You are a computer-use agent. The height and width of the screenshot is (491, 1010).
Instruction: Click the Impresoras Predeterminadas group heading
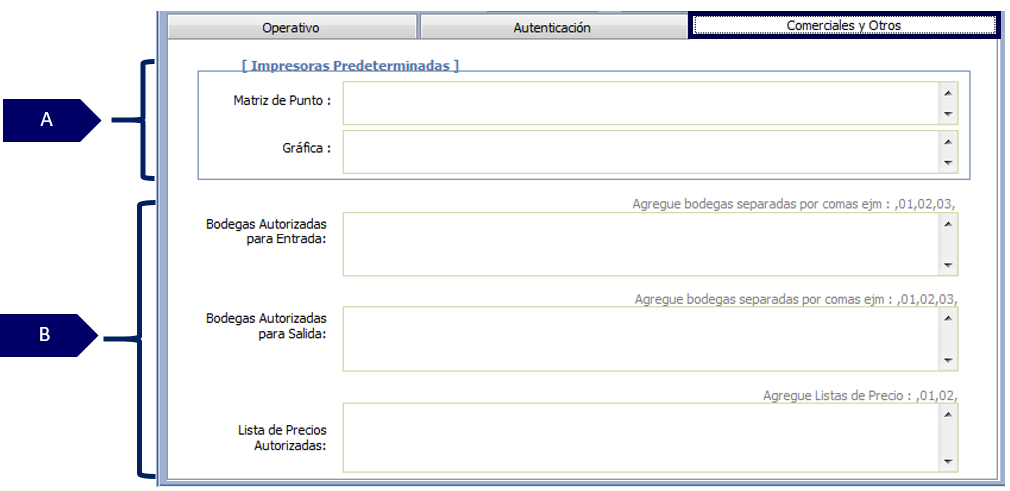(x=350, y=65)
